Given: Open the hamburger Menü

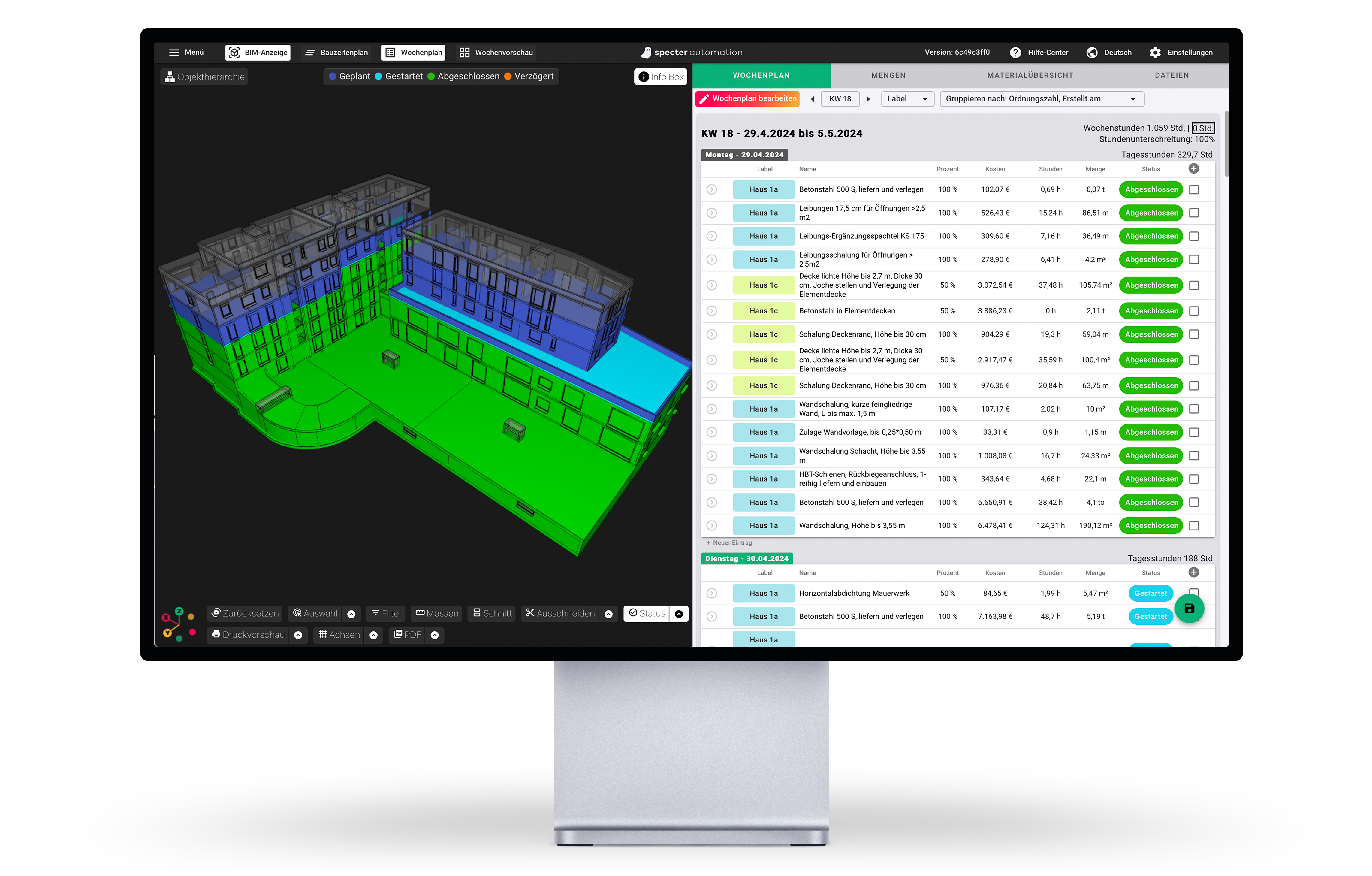Looking at the screenshot, I should click(186, 53).
